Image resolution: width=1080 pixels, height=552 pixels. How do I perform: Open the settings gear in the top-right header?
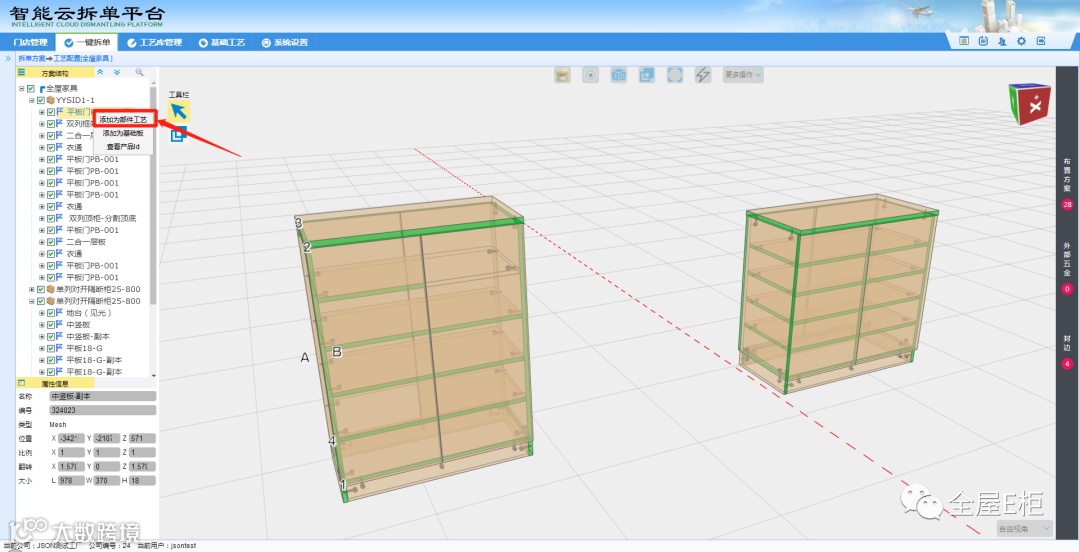coord(1021,41)
